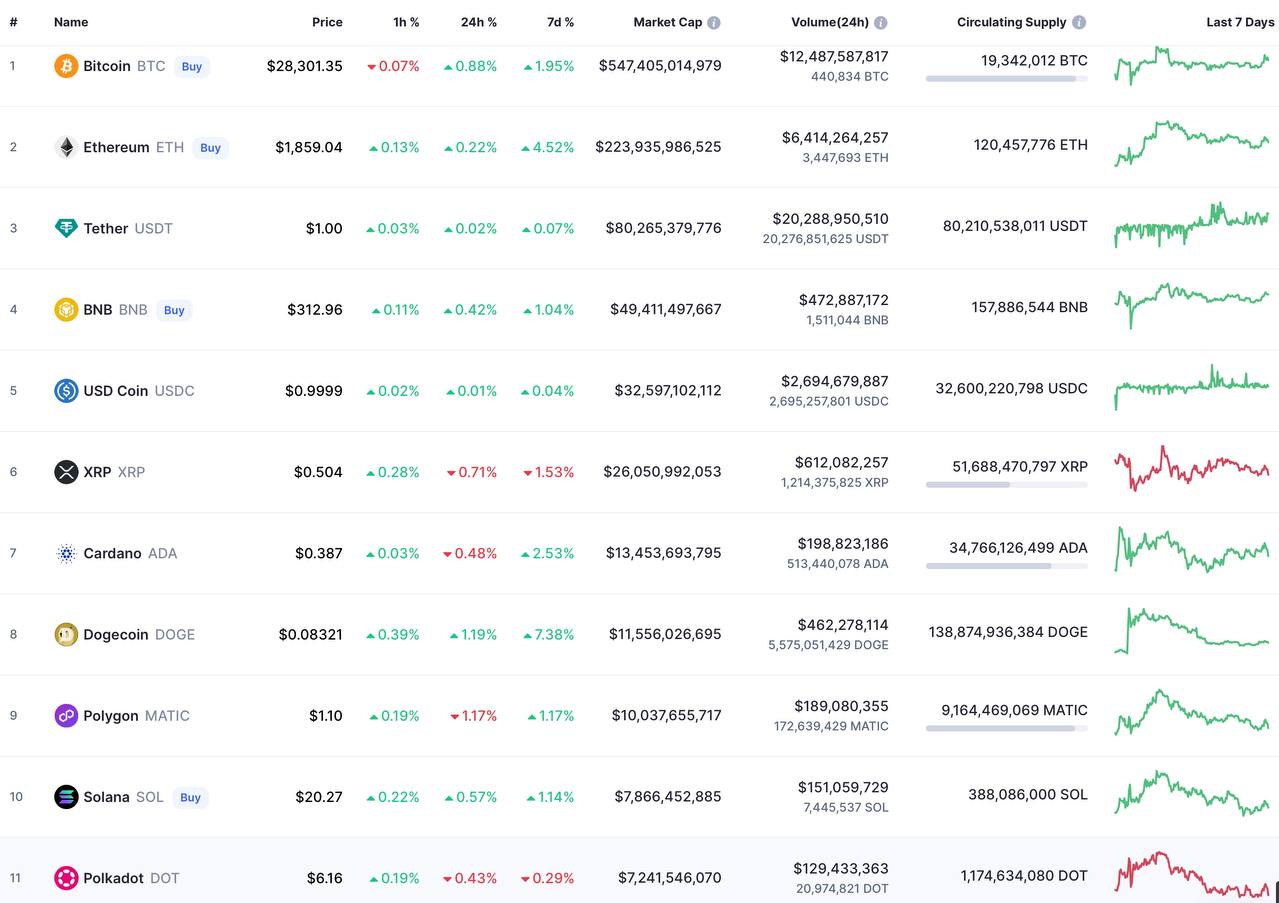Open the Cardano ADA coin page
Image resolution: width=1279 pixels, height=903 pixels.
point(112,553)
